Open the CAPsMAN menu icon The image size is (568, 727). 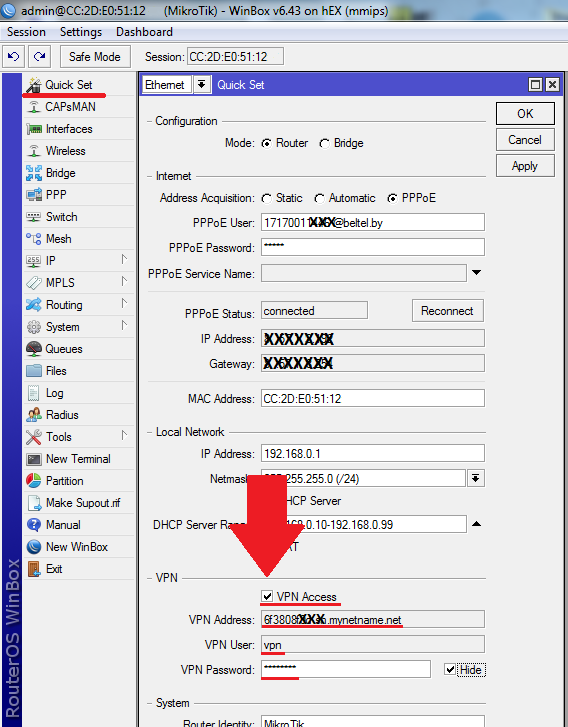[34, 107]
